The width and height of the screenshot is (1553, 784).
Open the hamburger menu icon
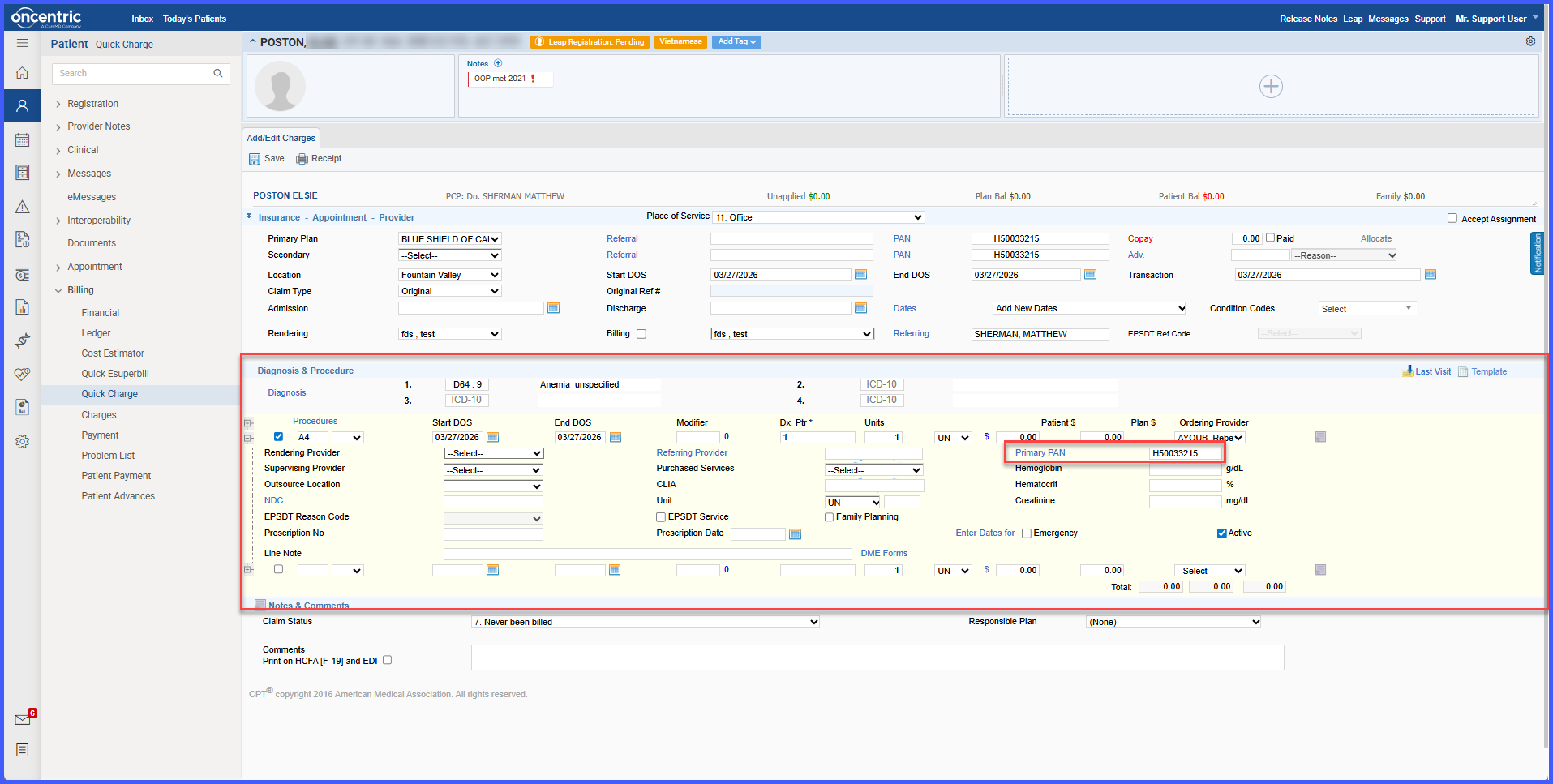click(x=23, y=43)
